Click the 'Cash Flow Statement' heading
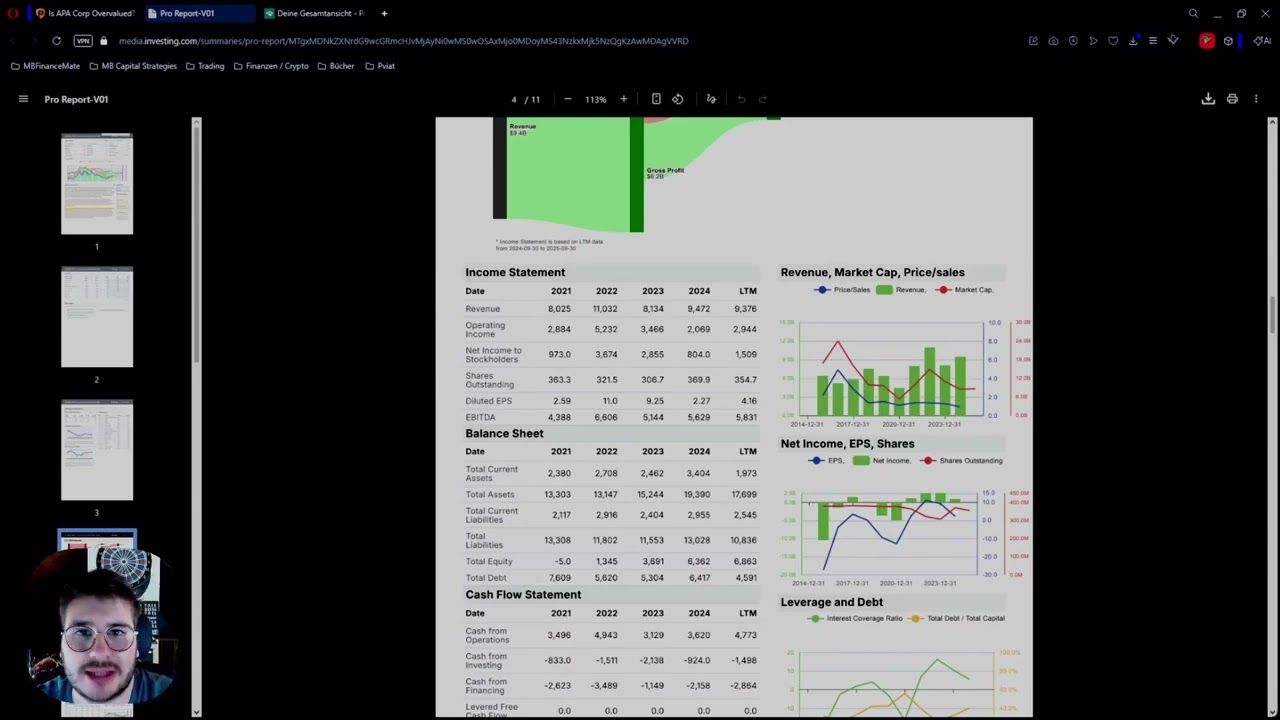 523,594
